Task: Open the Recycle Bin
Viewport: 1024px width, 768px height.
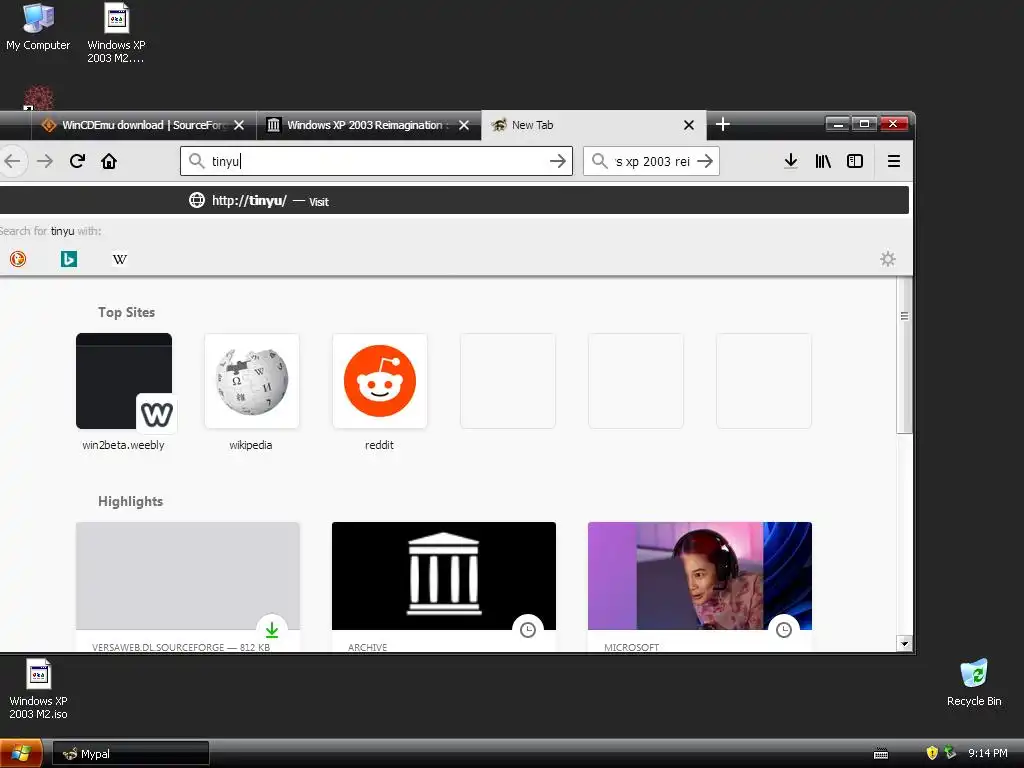Action: 974,683
